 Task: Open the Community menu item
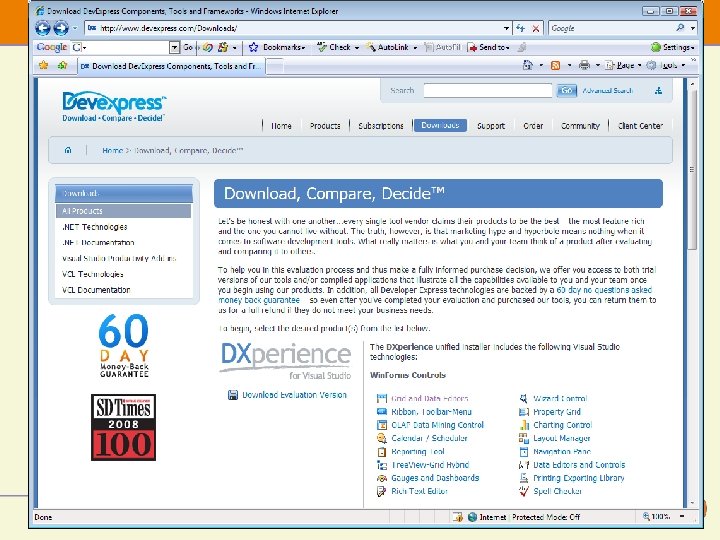pos(580,125)
